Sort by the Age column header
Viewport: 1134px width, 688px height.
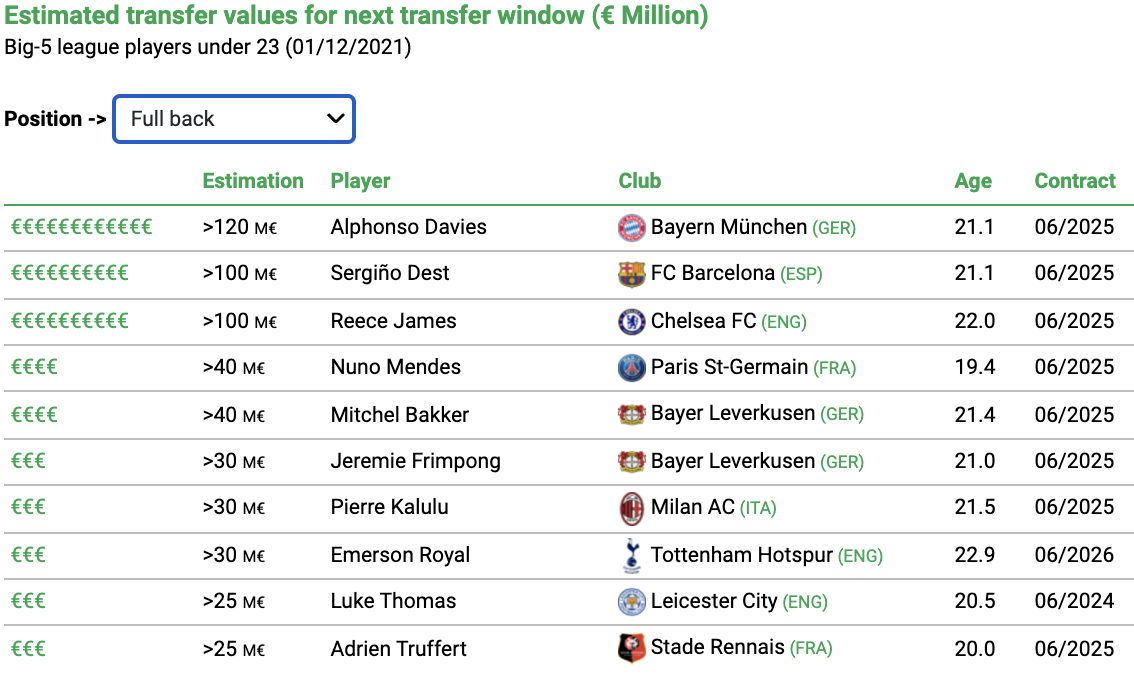click(x=973, y=181)
